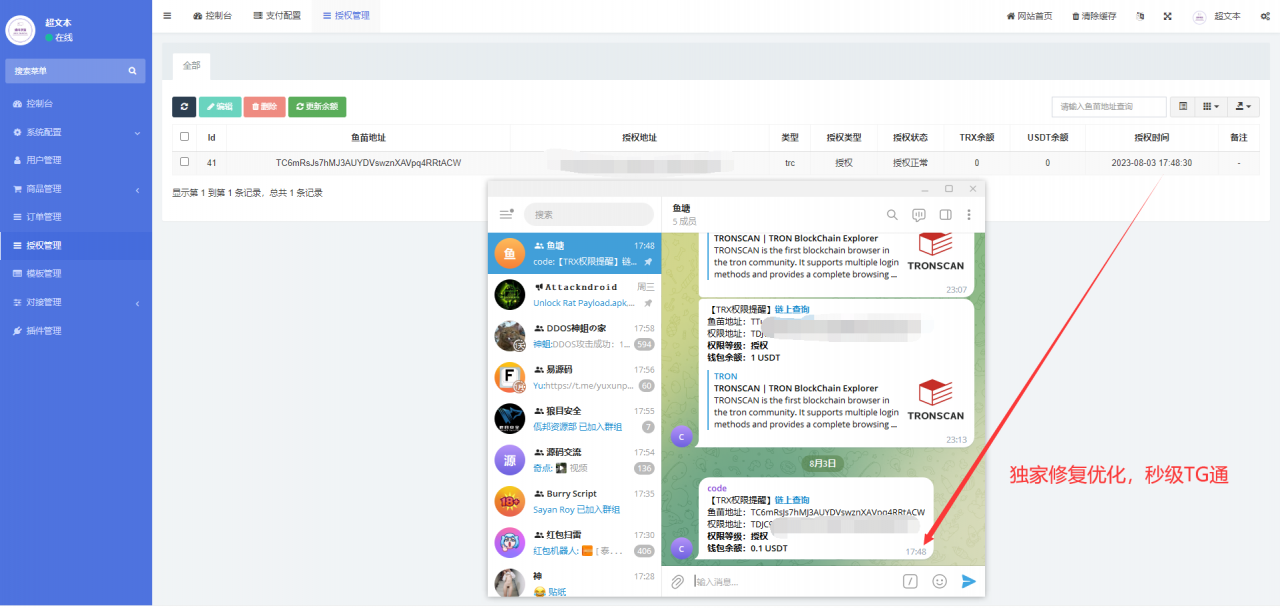The height and width of the screenshot is (608, 1280).
Task: Open the columns grid dropdown
Action: click(1211, 107)
